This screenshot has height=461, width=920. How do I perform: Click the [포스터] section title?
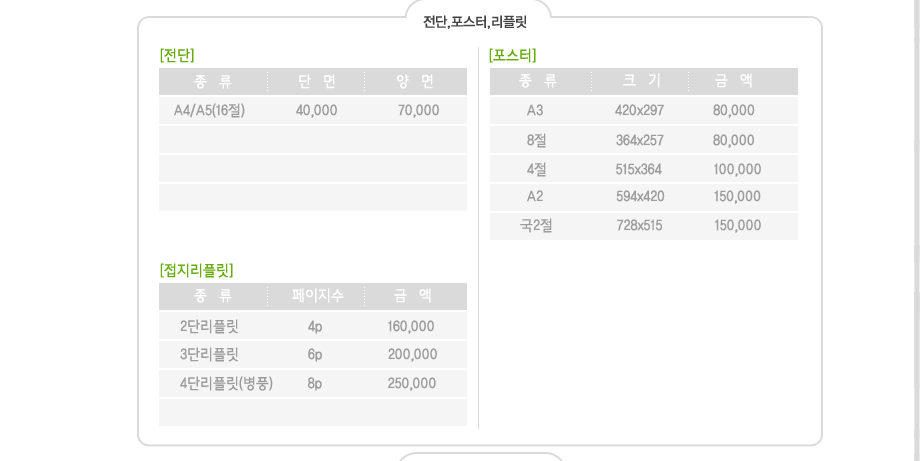512,55
